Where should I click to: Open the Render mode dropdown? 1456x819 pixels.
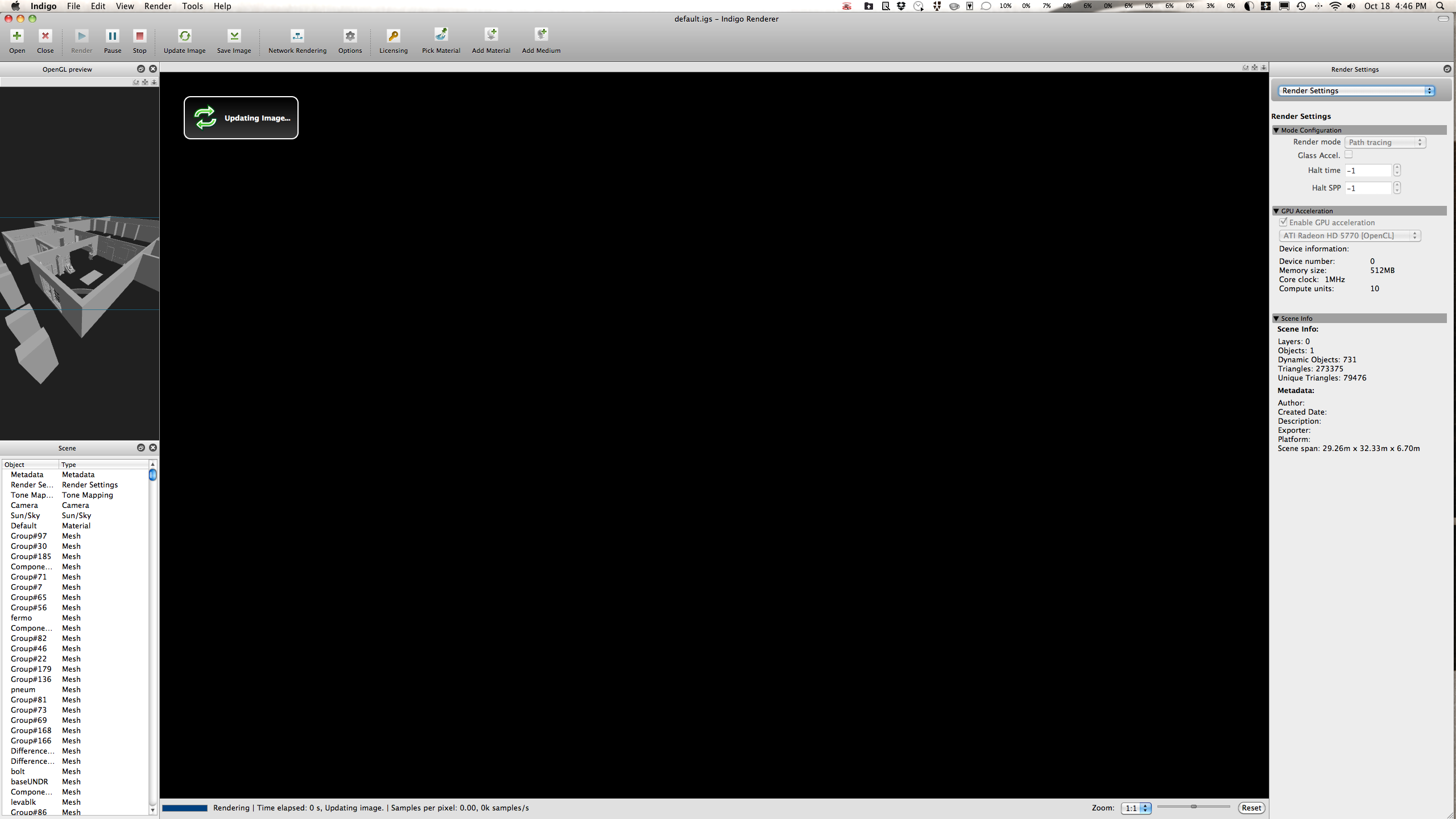(1385, 142)
